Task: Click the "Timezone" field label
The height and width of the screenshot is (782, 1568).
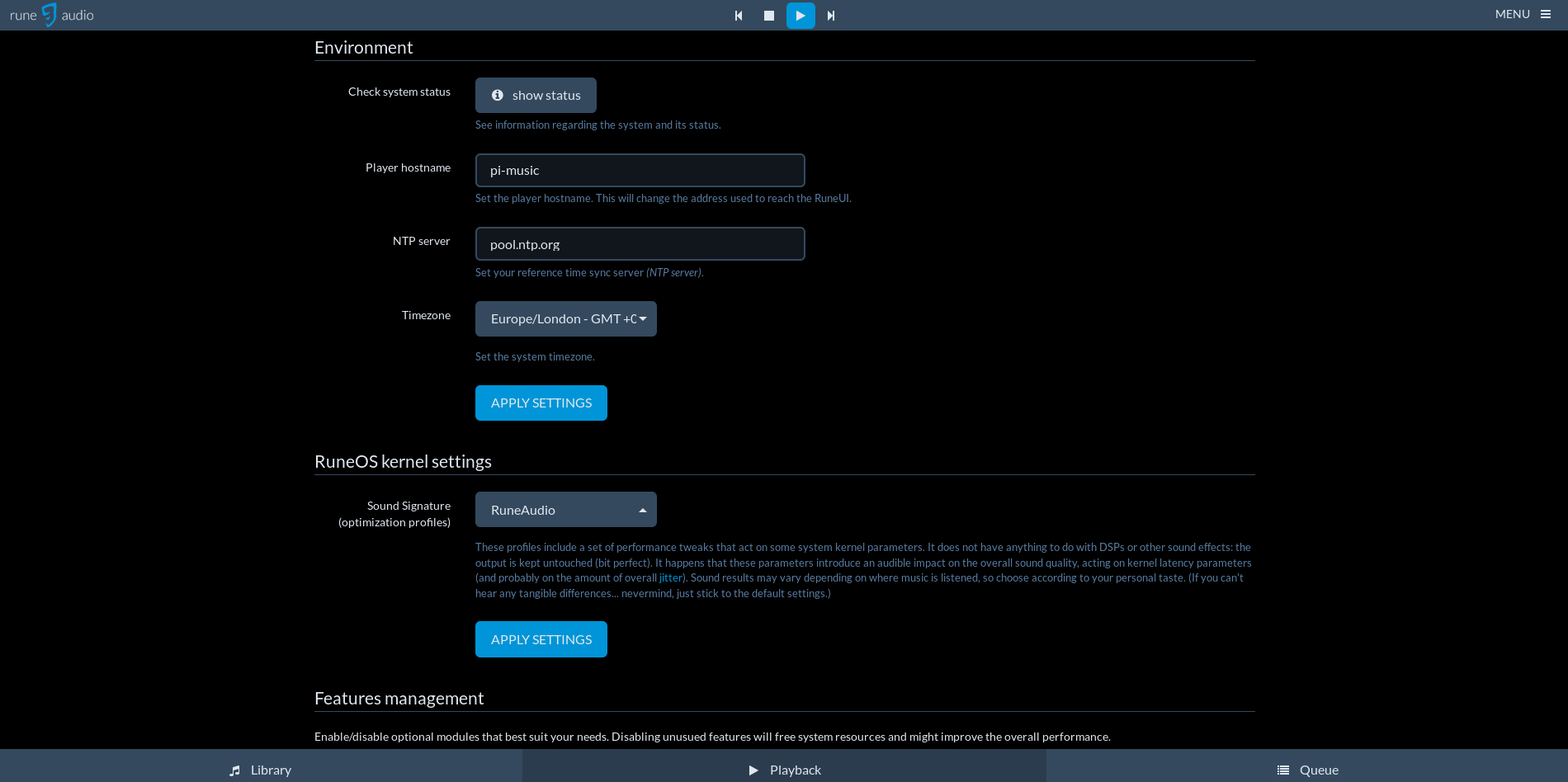Action: pyautogui.click(x=426, y=315)
